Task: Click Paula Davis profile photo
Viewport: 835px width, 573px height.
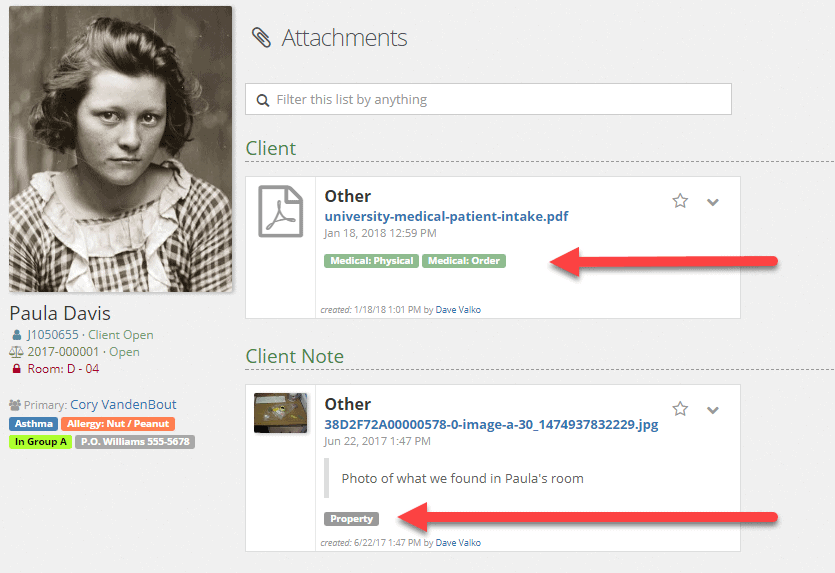Action: pos(121,150)
